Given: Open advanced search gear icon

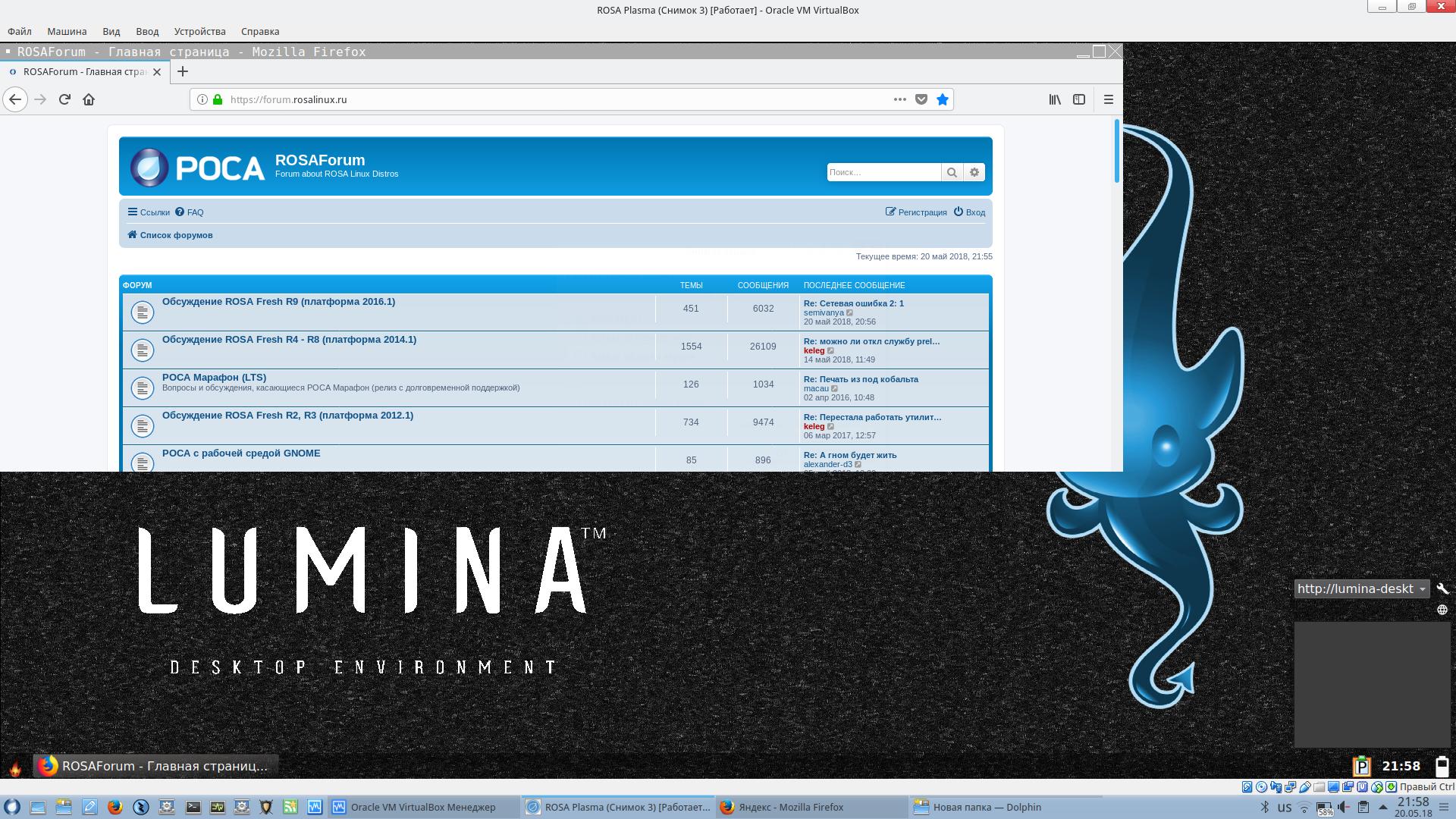Looking at the screenshot, I should coord(974,172).
